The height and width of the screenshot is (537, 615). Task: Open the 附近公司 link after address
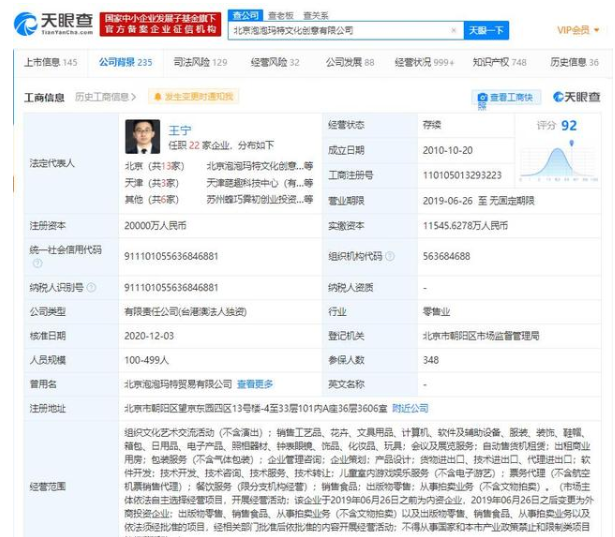[x=410, y=408]
